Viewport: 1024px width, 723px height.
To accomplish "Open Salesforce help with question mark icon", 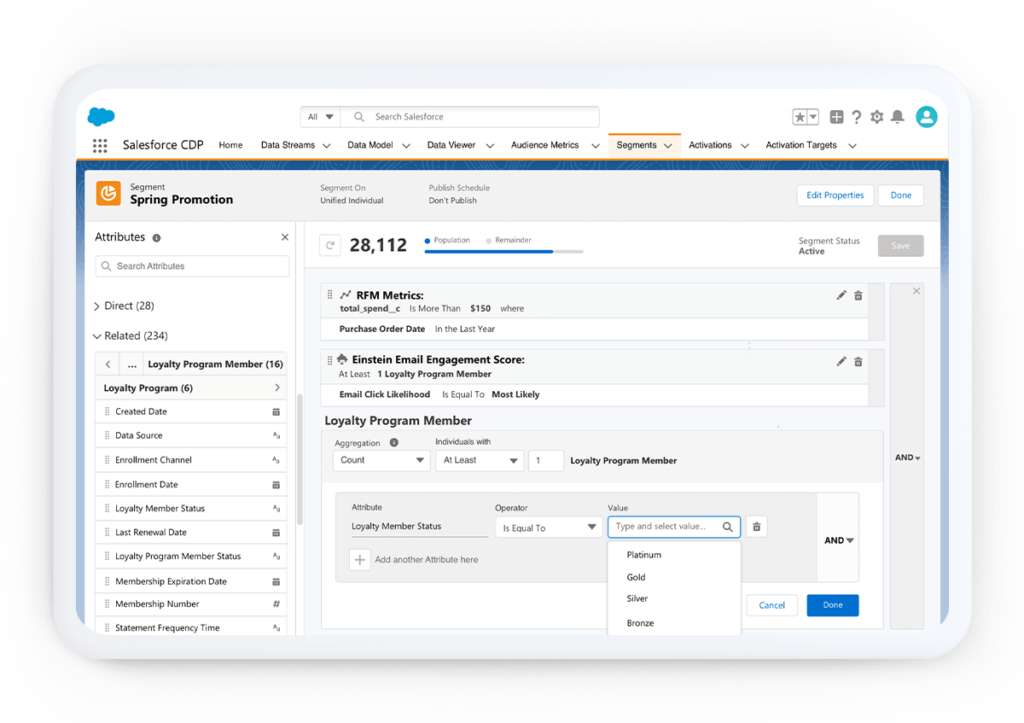I will click(x=857, y=117).
